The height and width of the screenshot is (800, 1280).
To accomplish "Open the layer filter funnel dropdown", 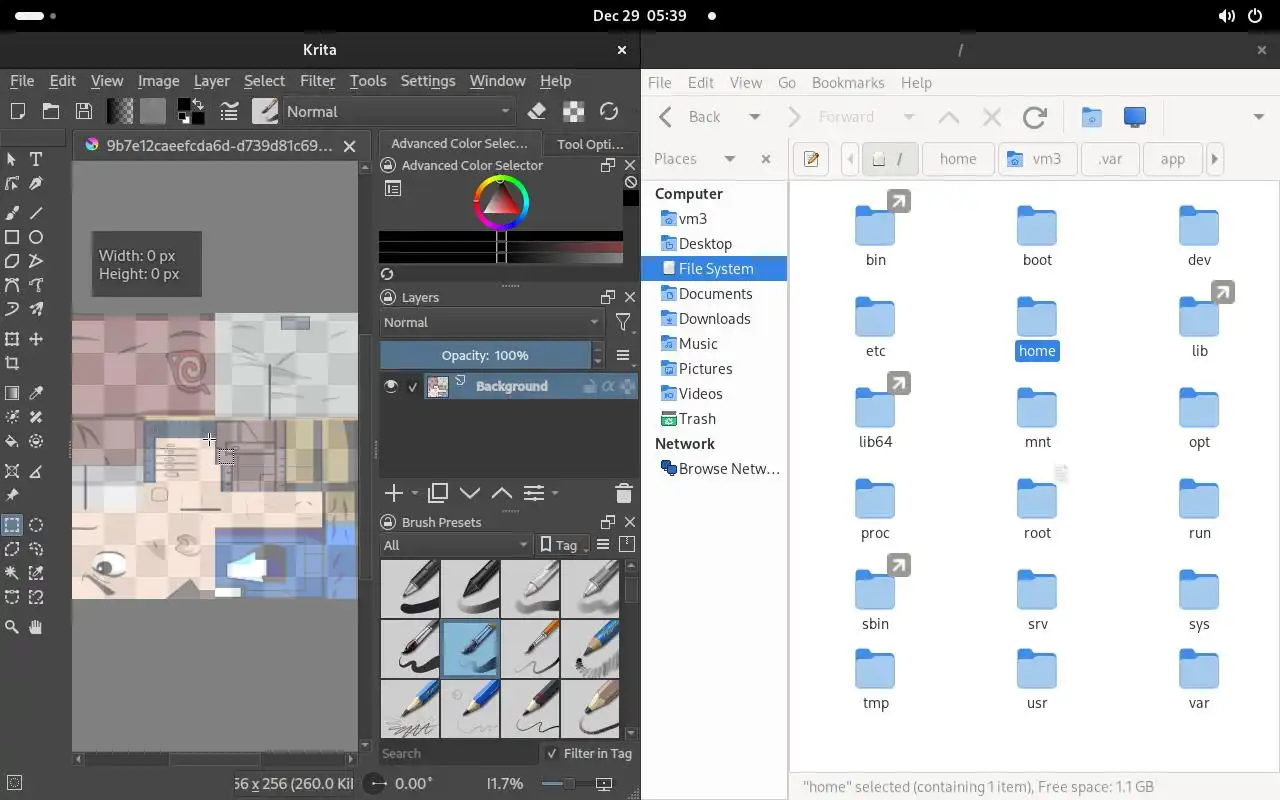I will click(x=623, y=322).
